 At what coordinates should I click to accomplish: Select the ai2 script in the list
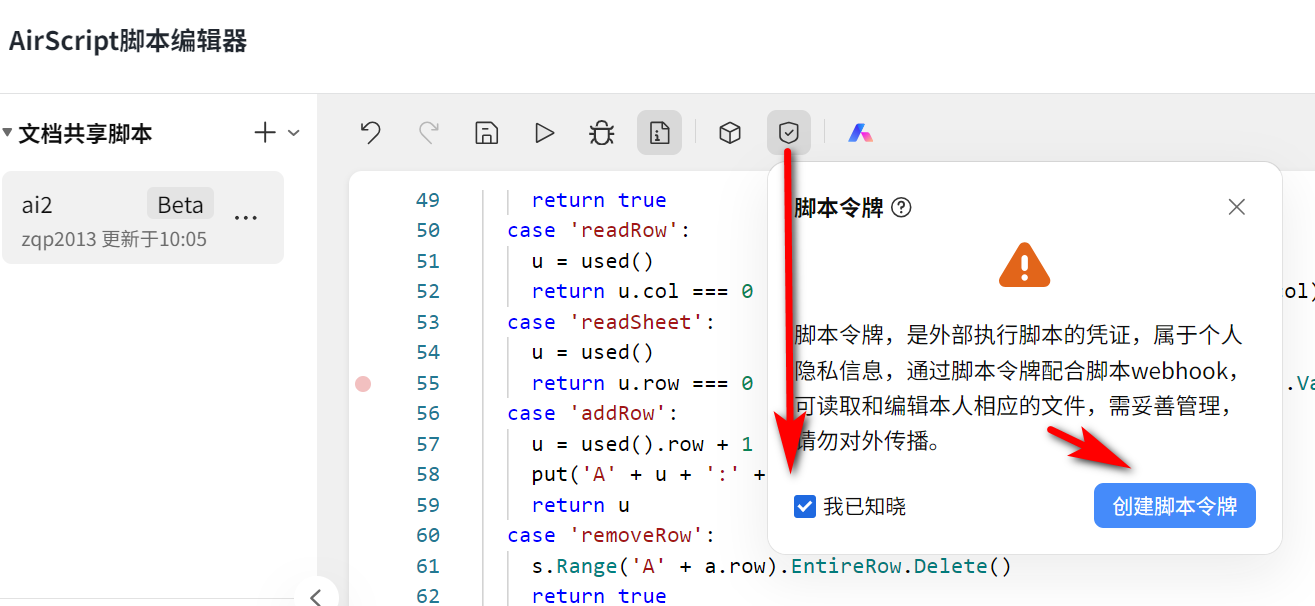click(143, 217)
